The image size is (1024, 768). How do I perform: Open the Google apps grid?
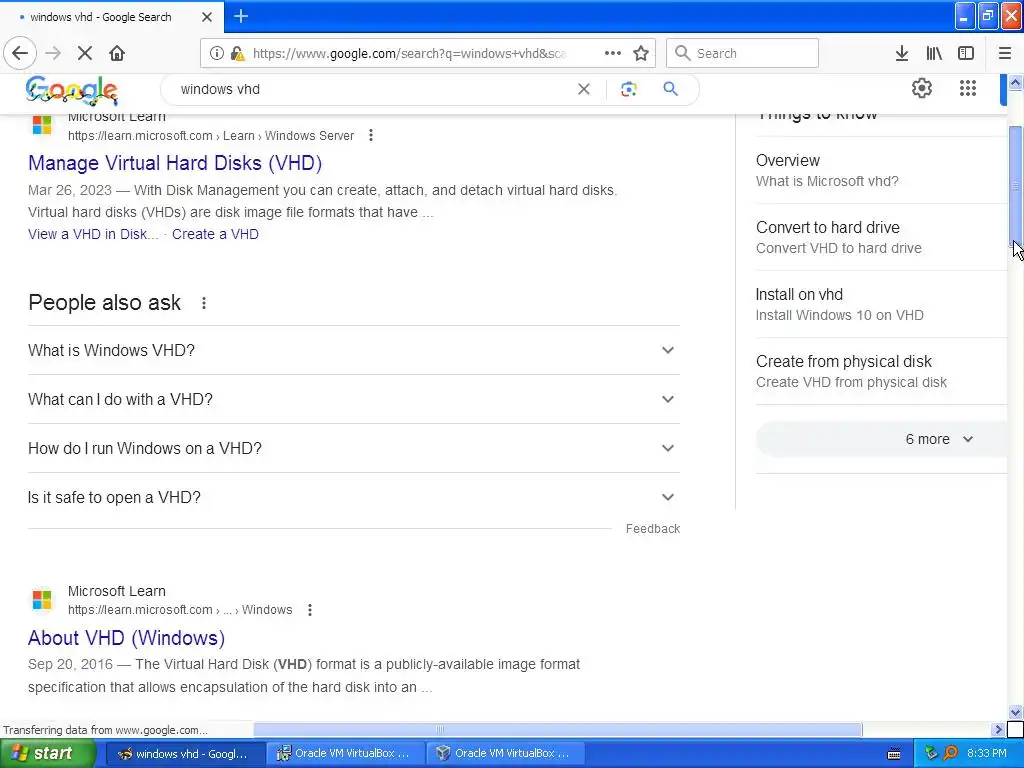click(x=968, y=88)
